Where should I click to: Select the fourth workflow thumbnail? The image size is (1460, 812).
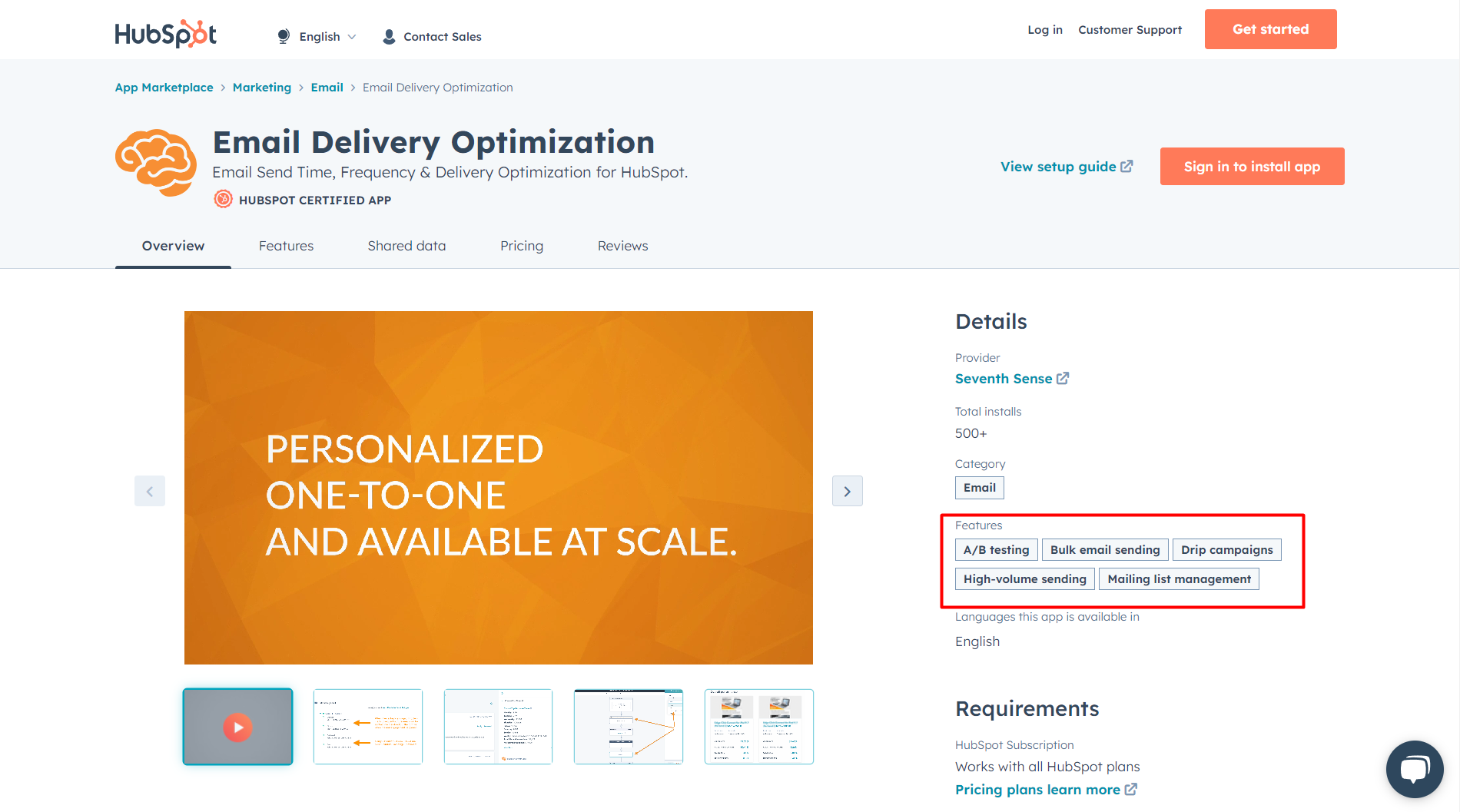tap(629, 727)
